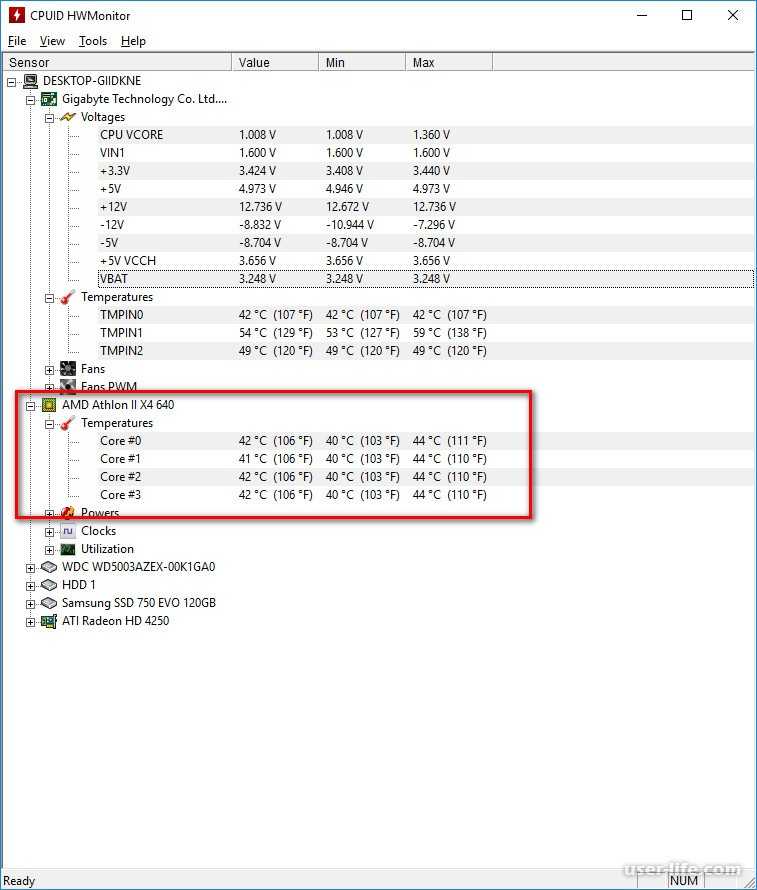Expand the Fans section

tap(49, 370)
